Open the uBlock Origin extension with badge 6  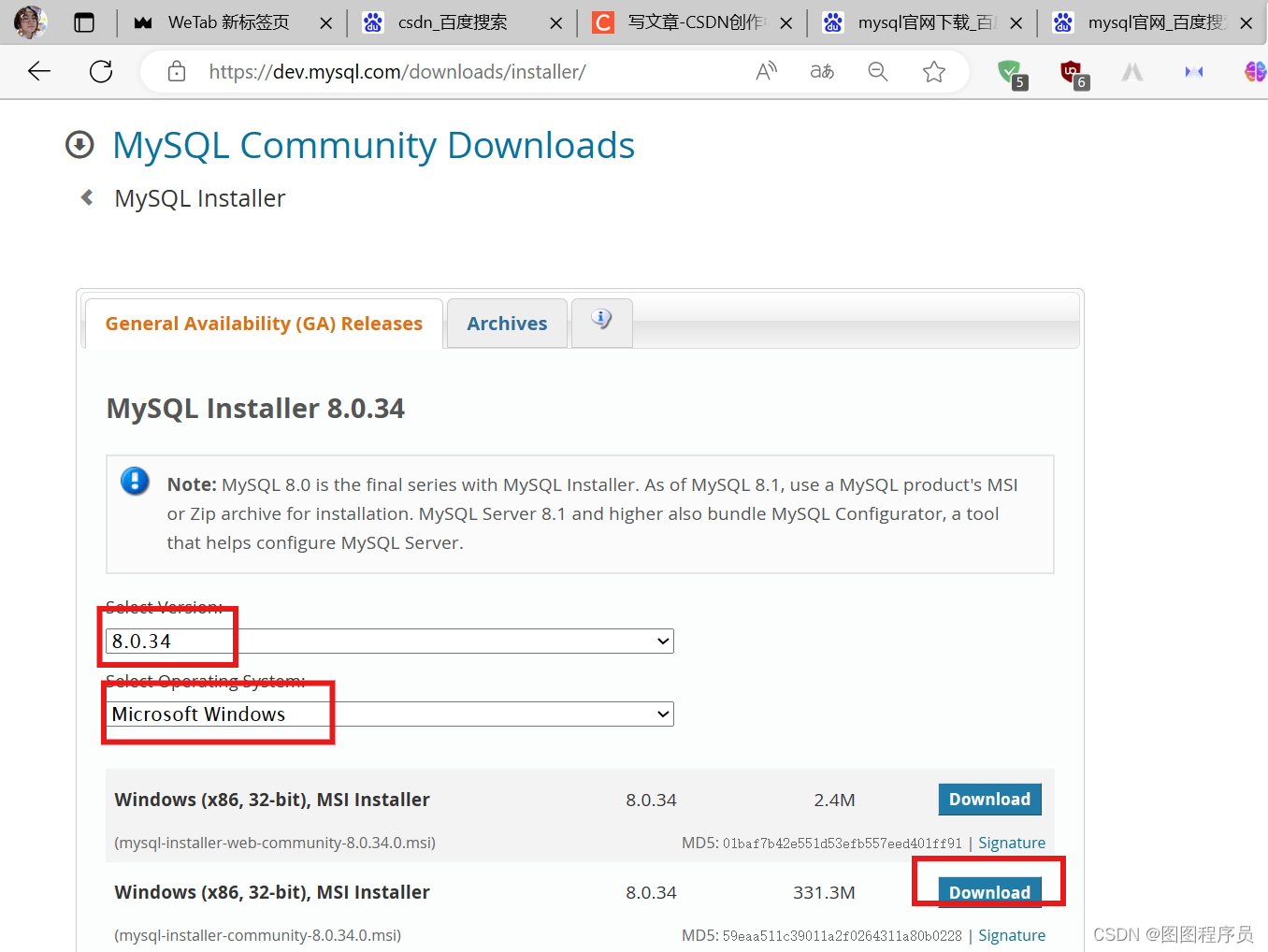point(1073,73)
